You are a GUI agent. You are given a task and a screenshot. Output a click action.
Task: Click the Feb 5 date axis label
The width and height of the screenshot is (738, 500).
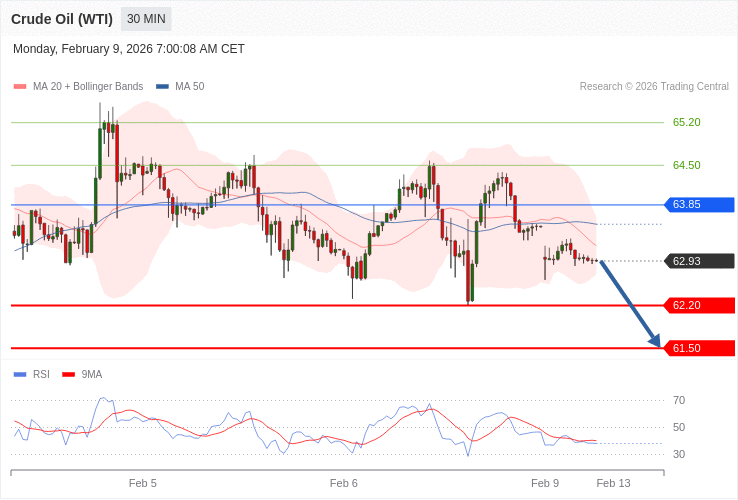(143, 483)
